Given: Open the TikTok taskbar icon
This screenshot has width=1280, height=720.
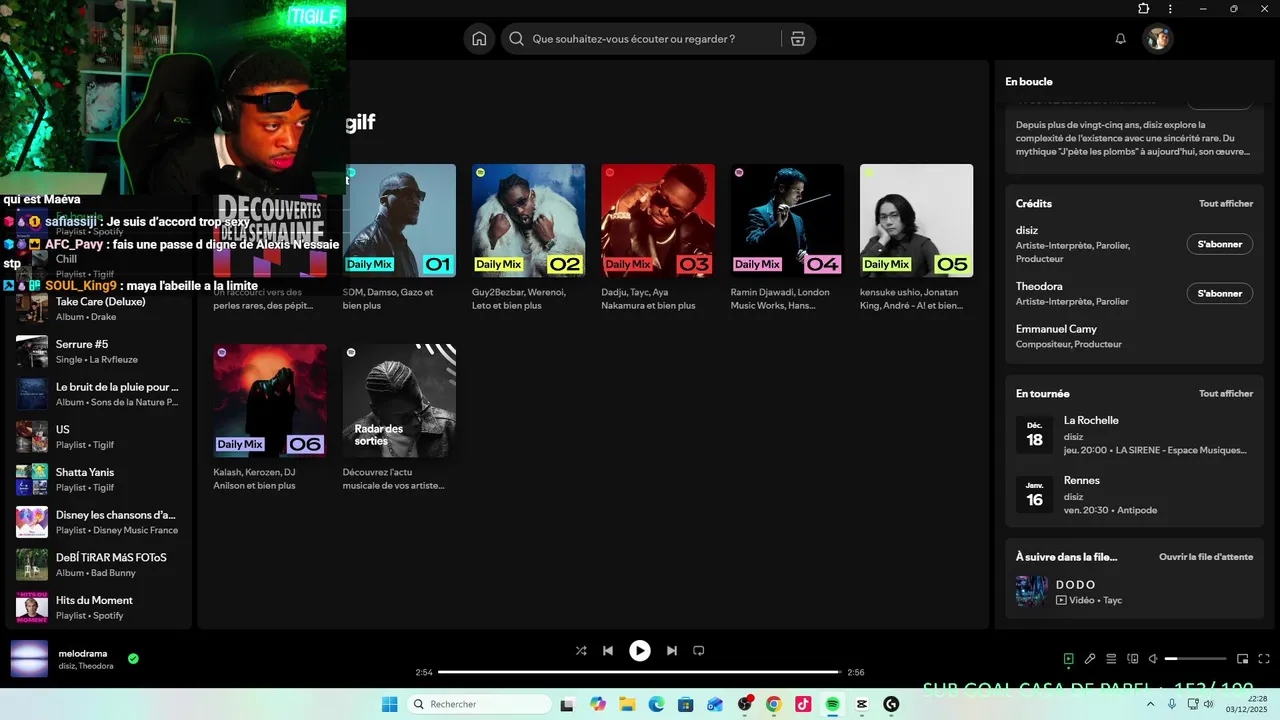Looking at the screenshot, I should 803,704.
